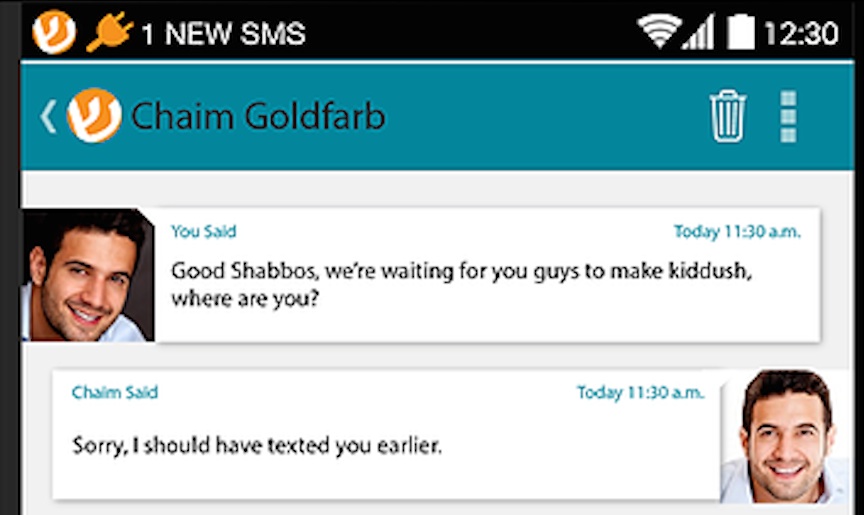864x515 pixels.
Task: Delete conversation with trash can icon
Action: 727,116
